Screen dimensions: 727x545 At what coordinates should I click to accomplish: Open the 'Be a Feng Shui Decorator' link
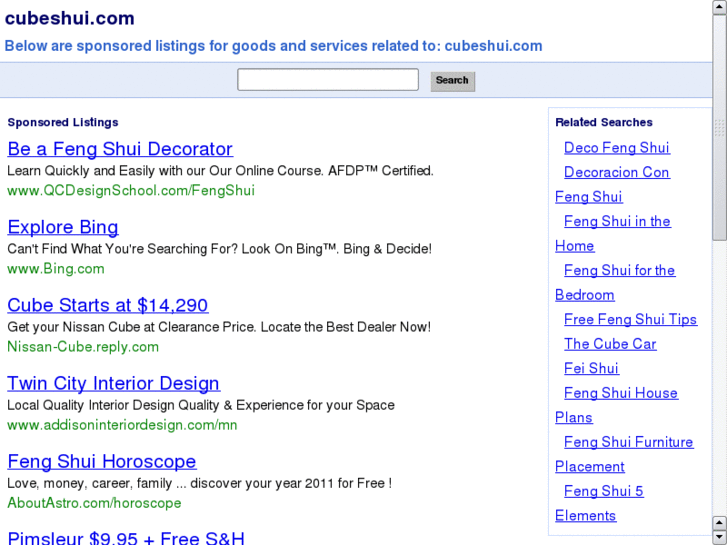click(x=120, y=149)
